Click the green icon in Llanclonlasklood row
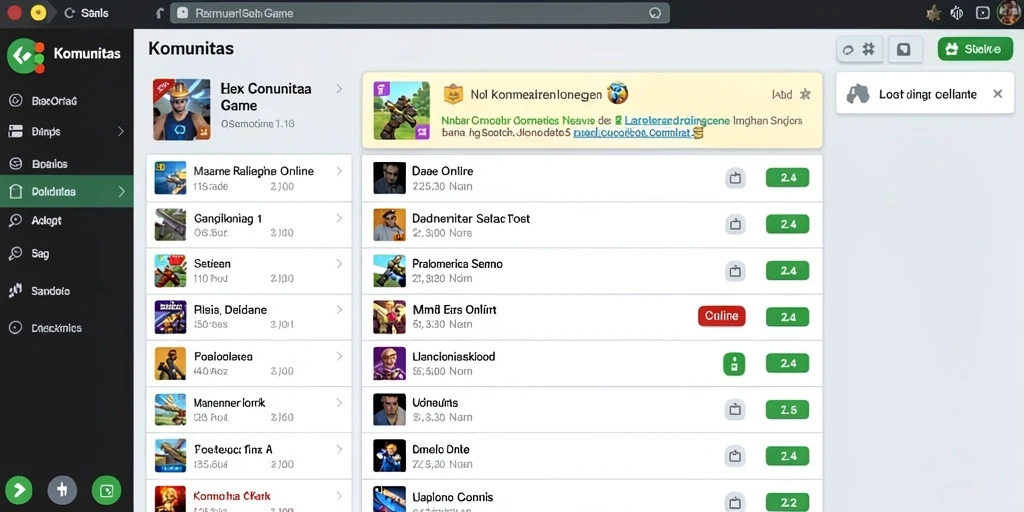Viewport: 1024px width, 512px height. (x=734, y=364)
